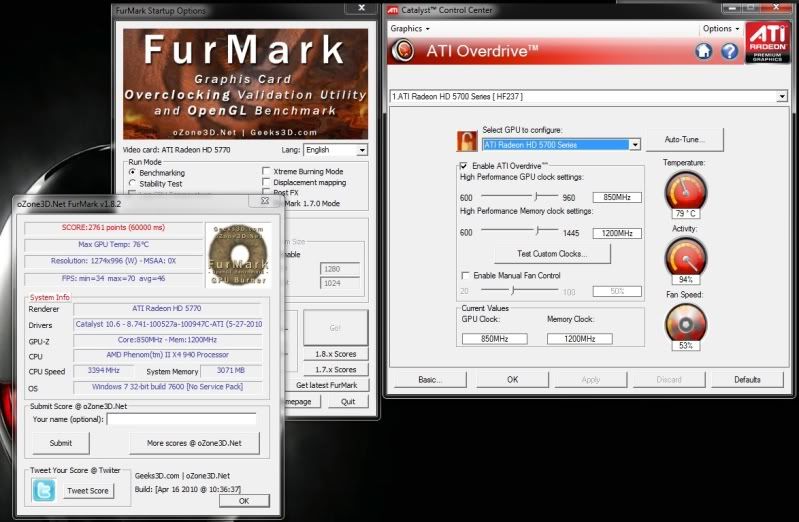Click OK in Catalyst Control Center
The height and width of the screenshot is (522, 799).
(513, 380)
